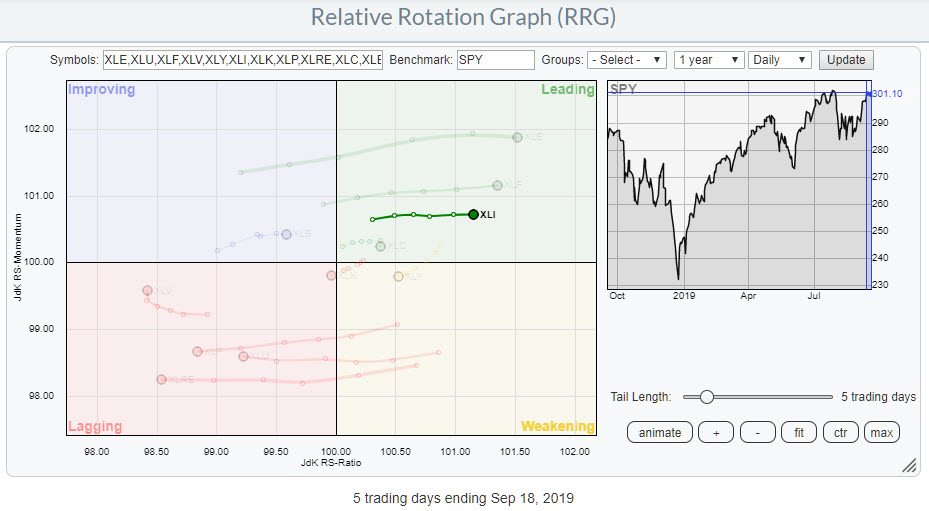Open the Groups select dropdown
The image size is (929, 511).
point(627,60)
